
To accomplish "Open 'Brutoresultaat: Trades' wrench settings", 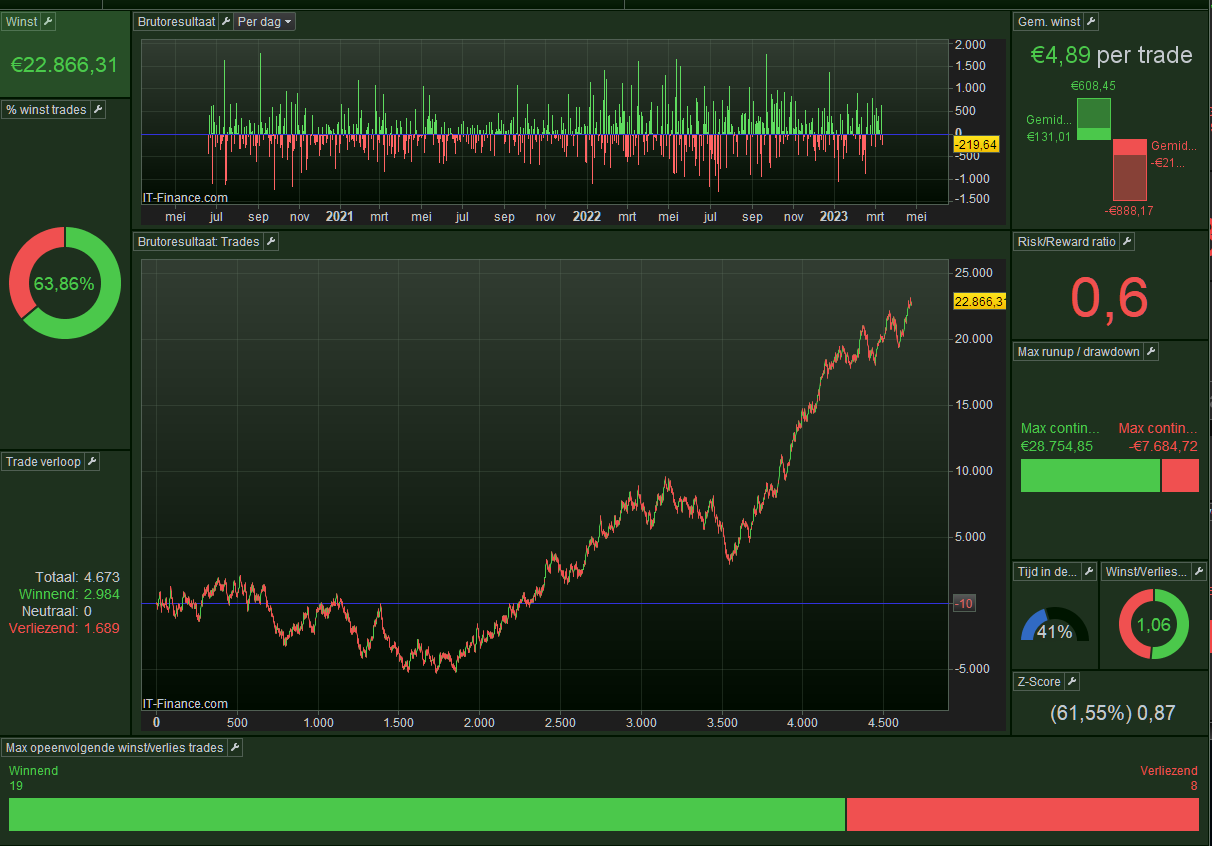I will [270, 241].
